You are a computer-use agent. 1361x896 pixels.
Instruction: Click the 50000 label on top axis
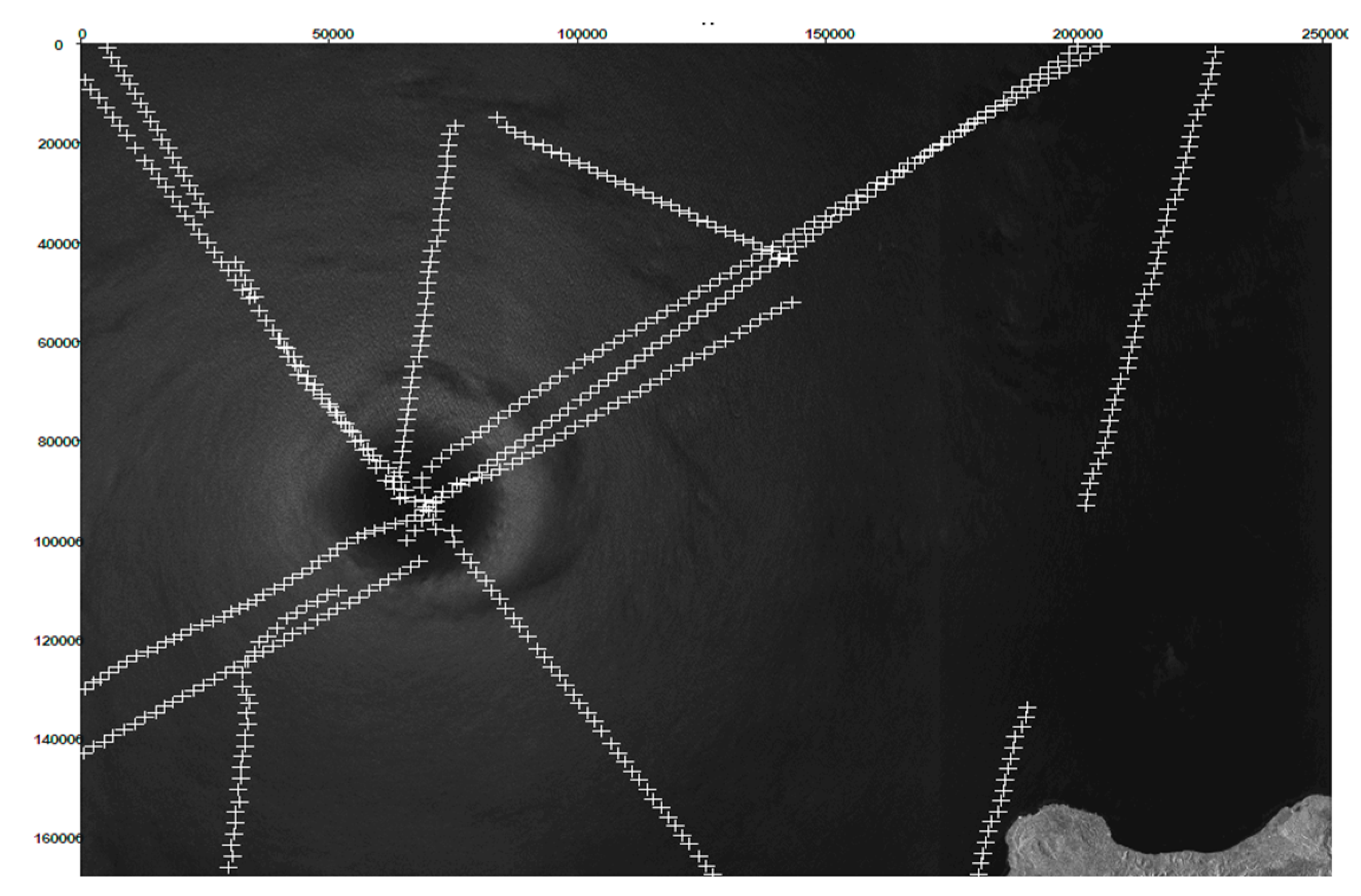point(332,34)
